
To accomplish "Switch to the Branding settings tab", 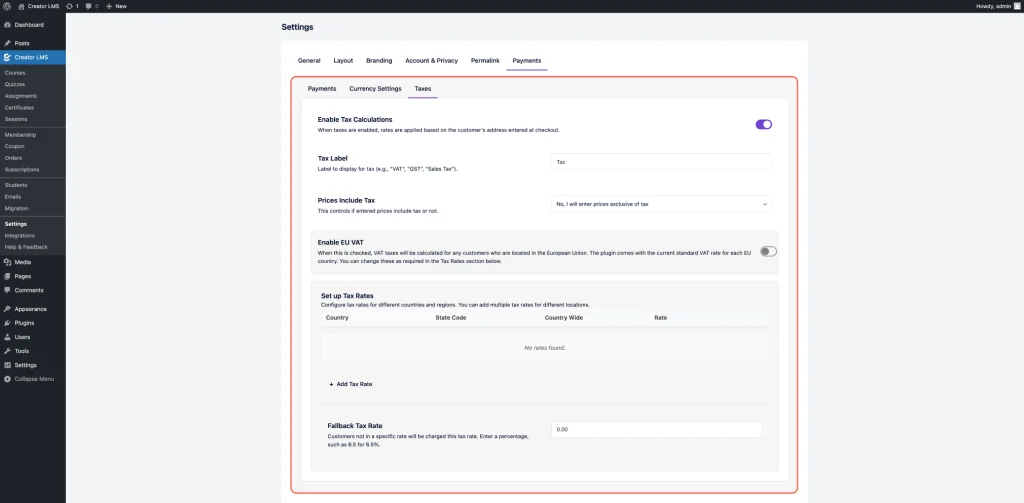I will pyautogui.click(x=379, y=61).
